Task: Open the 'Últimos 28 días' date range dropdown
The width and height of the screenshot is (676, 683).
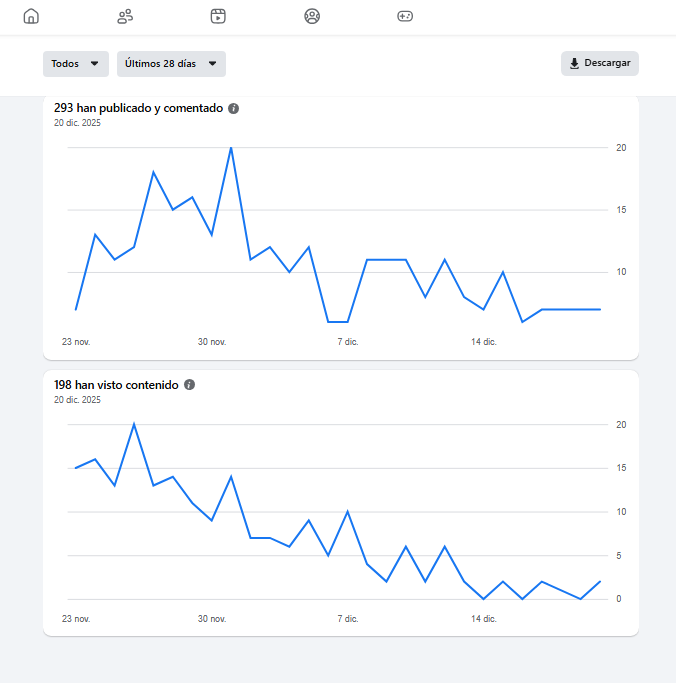Action: coord(171,64)
